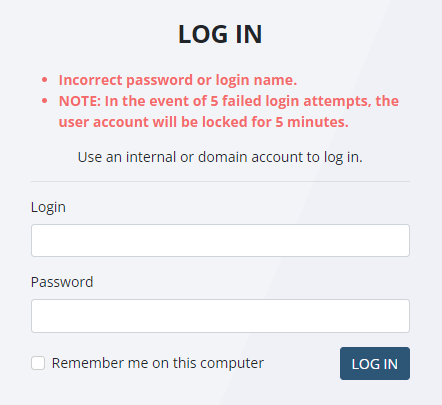The height and width of the screenshot is (405, 442).
Task: Focus the Password input field
Action: point(220,316)
